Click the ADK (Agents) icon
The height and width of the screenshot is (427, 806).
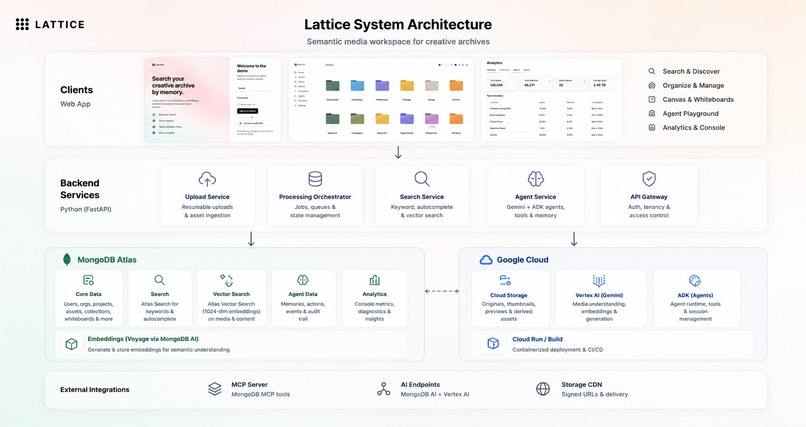point(694,280)
